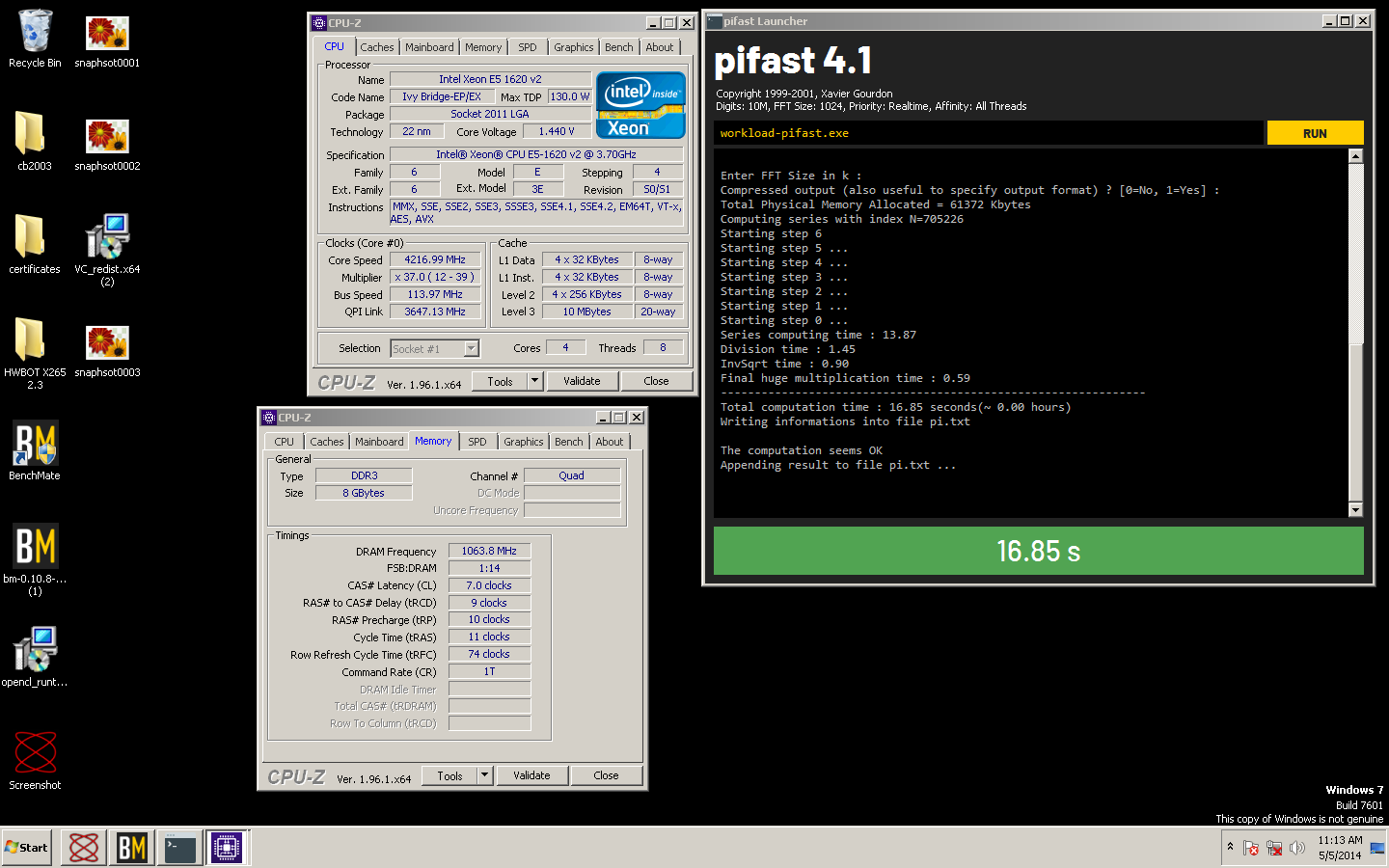The height and width of the screenshot is (868, 1389).
Task: Open Bench tab in upper CPU-Z window
Action: [619, 47]
